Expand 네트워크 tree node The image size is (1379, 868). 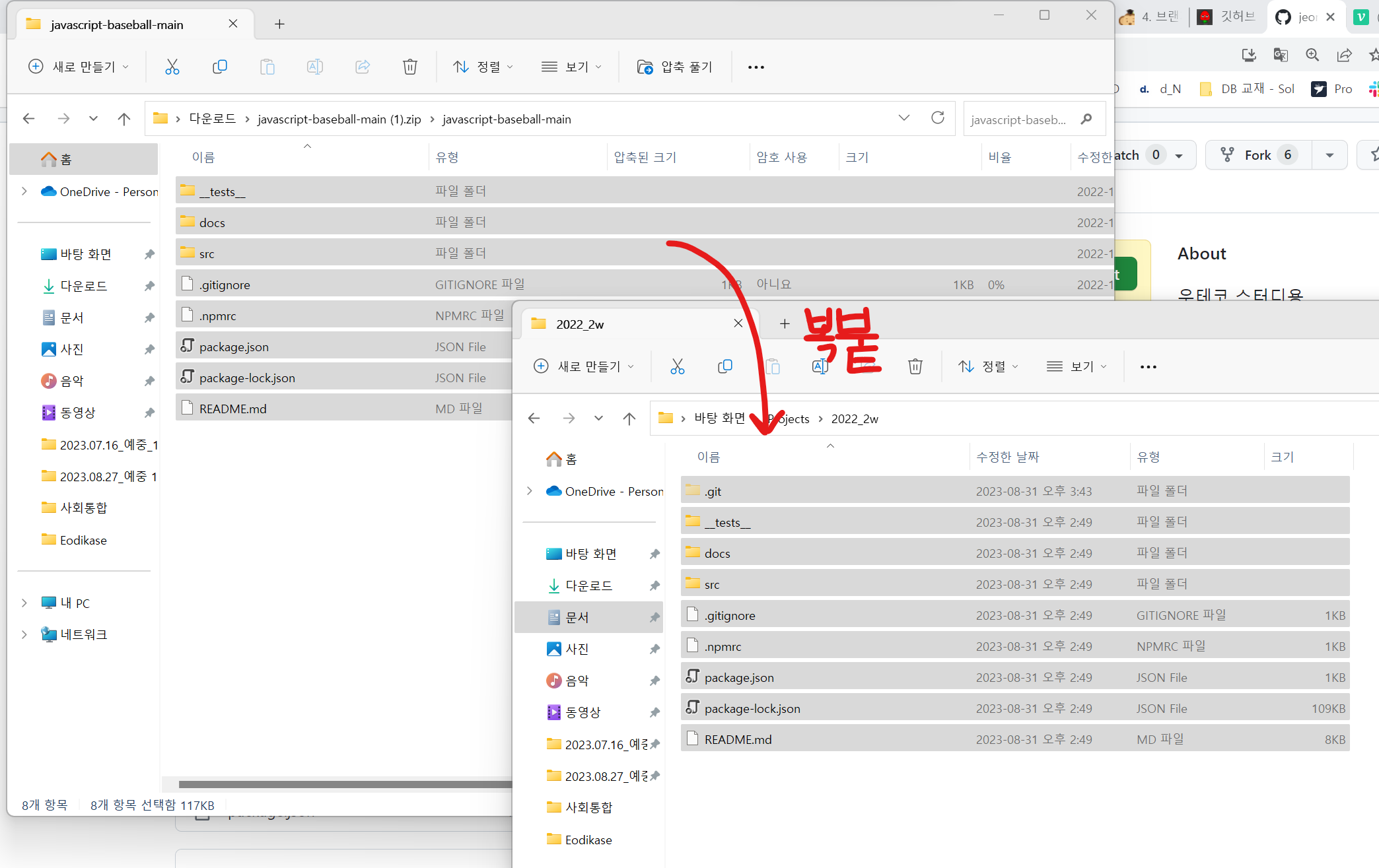(24, 634)
